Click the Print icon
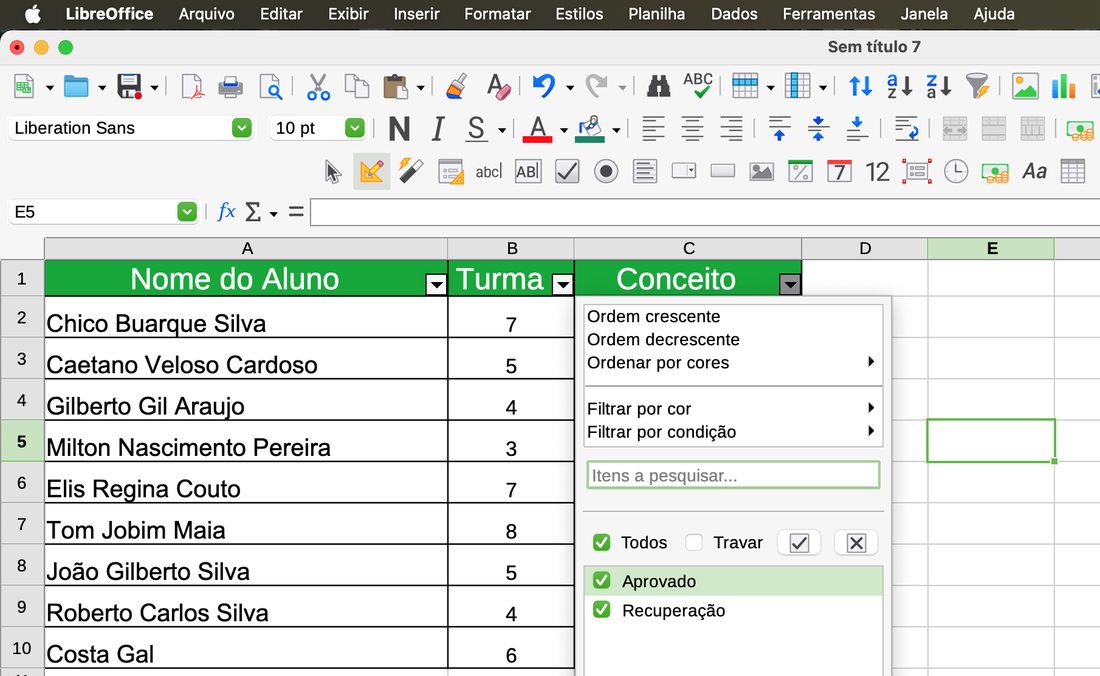Screen dimensions: 1100x676 pyautogui.click(x=230, y=87)
